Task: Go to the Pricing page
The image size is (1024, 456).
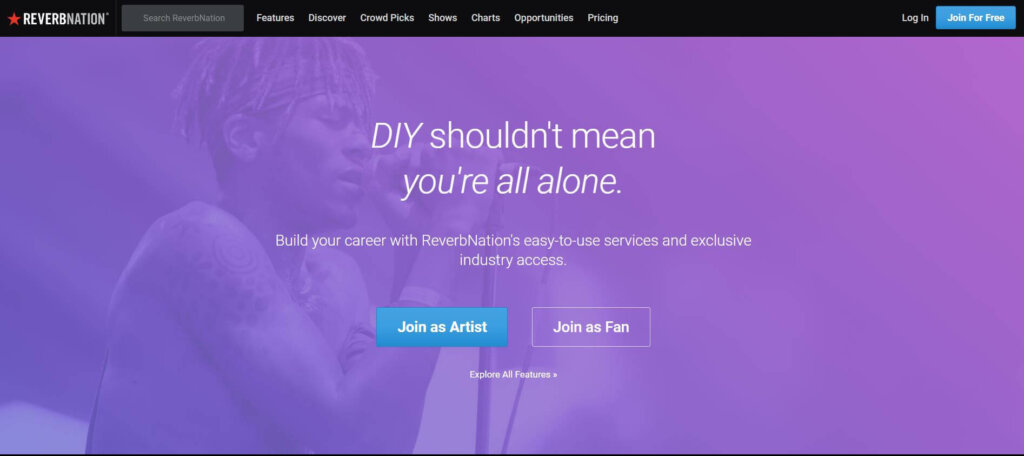Action: 603,18
